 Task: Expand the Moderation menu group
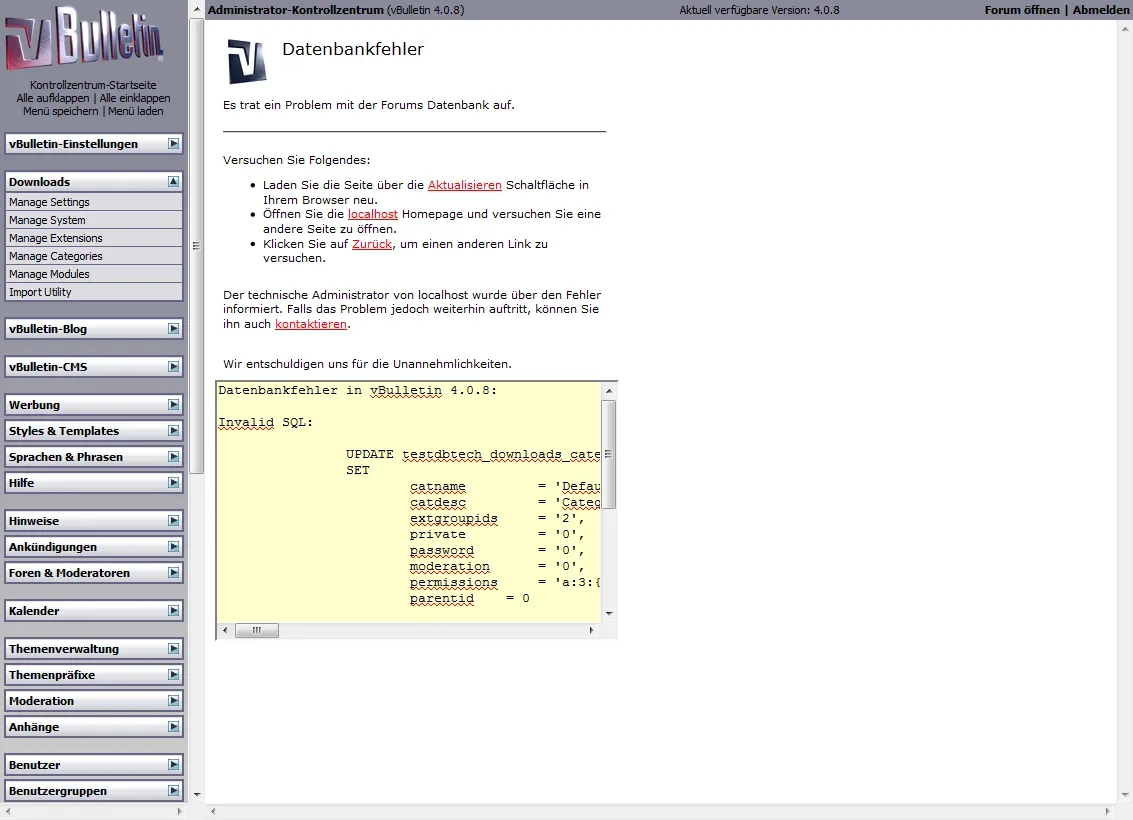[173, 701]
